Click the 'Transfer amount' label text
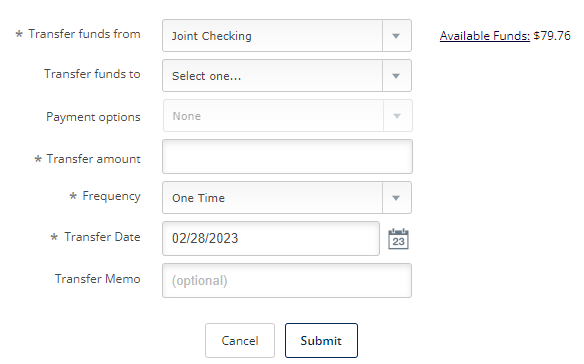584x364 pixels. 93,159
